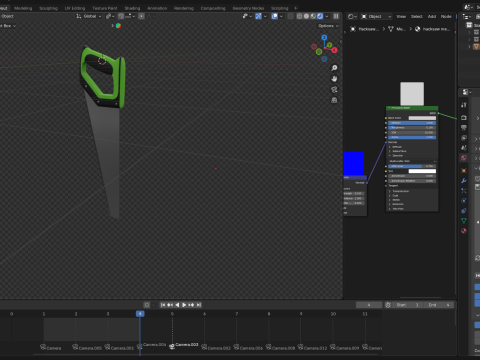
Task: Click the End frame field
Action: point(438,305)
